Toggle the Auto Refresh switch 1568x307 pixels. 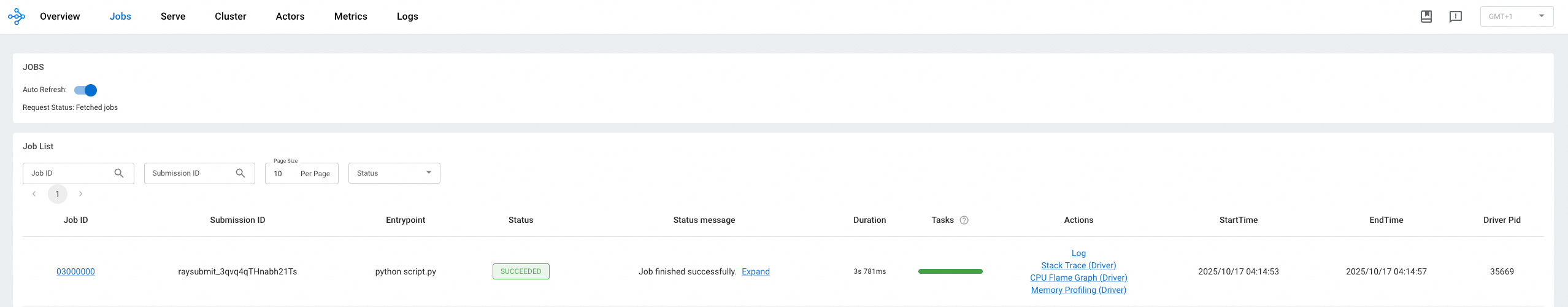point(86,90)
